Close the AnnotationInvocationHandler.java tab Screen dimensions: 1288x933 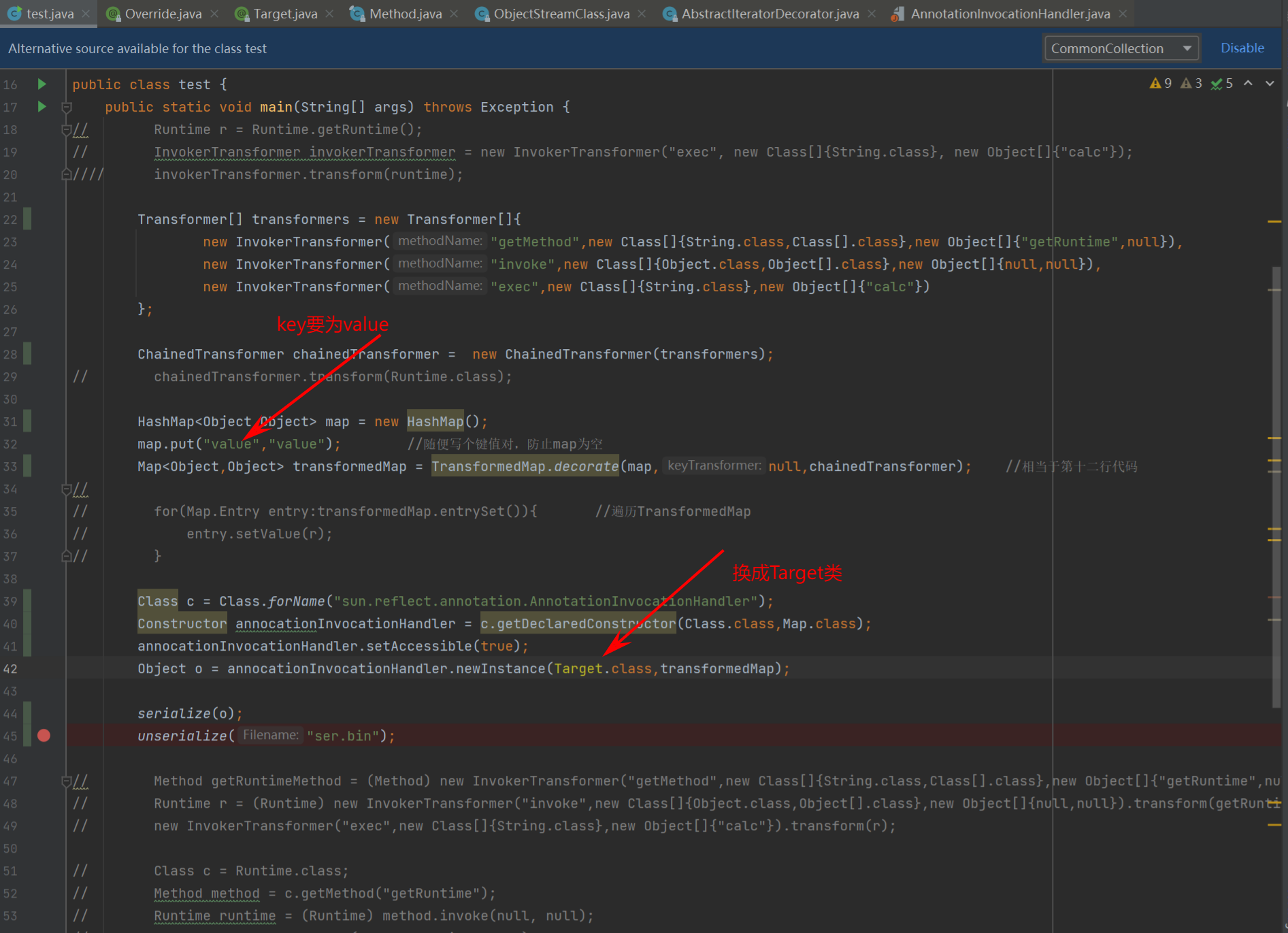(x=1123, y=14)
